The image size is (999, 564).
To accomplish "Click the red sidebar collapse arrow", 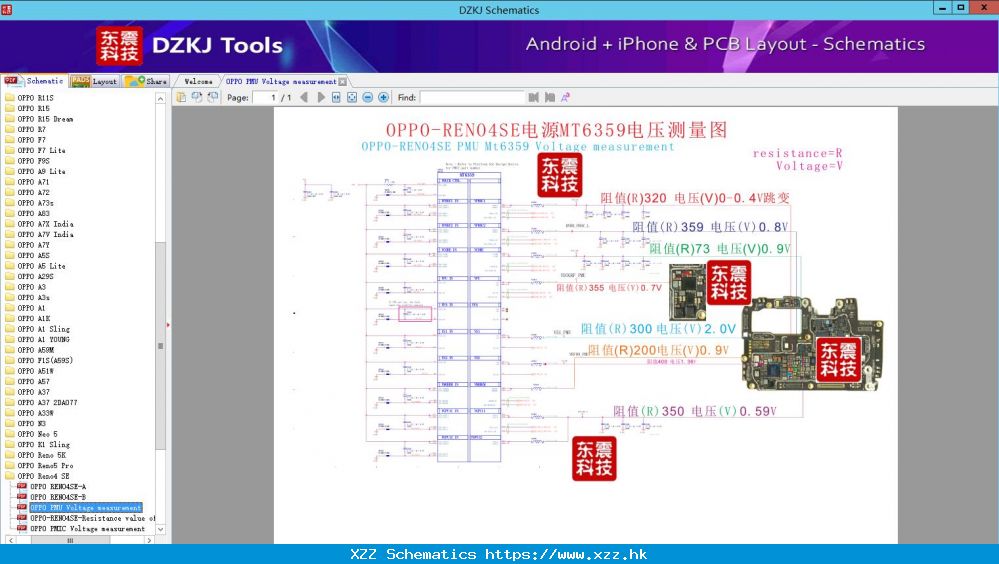I will click(168, 325).
